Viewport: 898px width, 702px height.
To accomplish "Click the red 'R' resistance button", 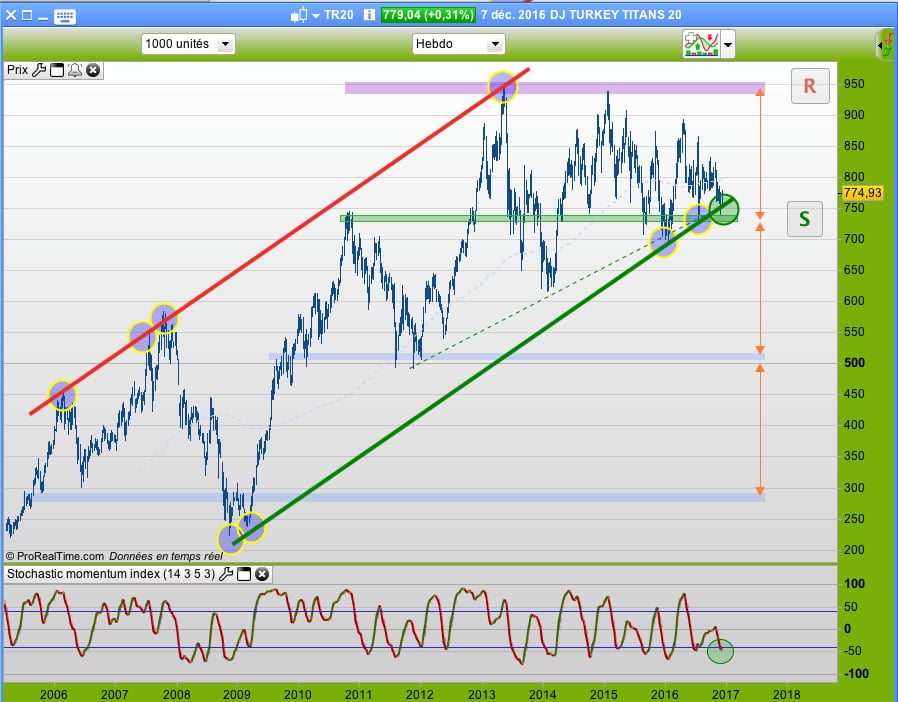I will click(810, 86).
